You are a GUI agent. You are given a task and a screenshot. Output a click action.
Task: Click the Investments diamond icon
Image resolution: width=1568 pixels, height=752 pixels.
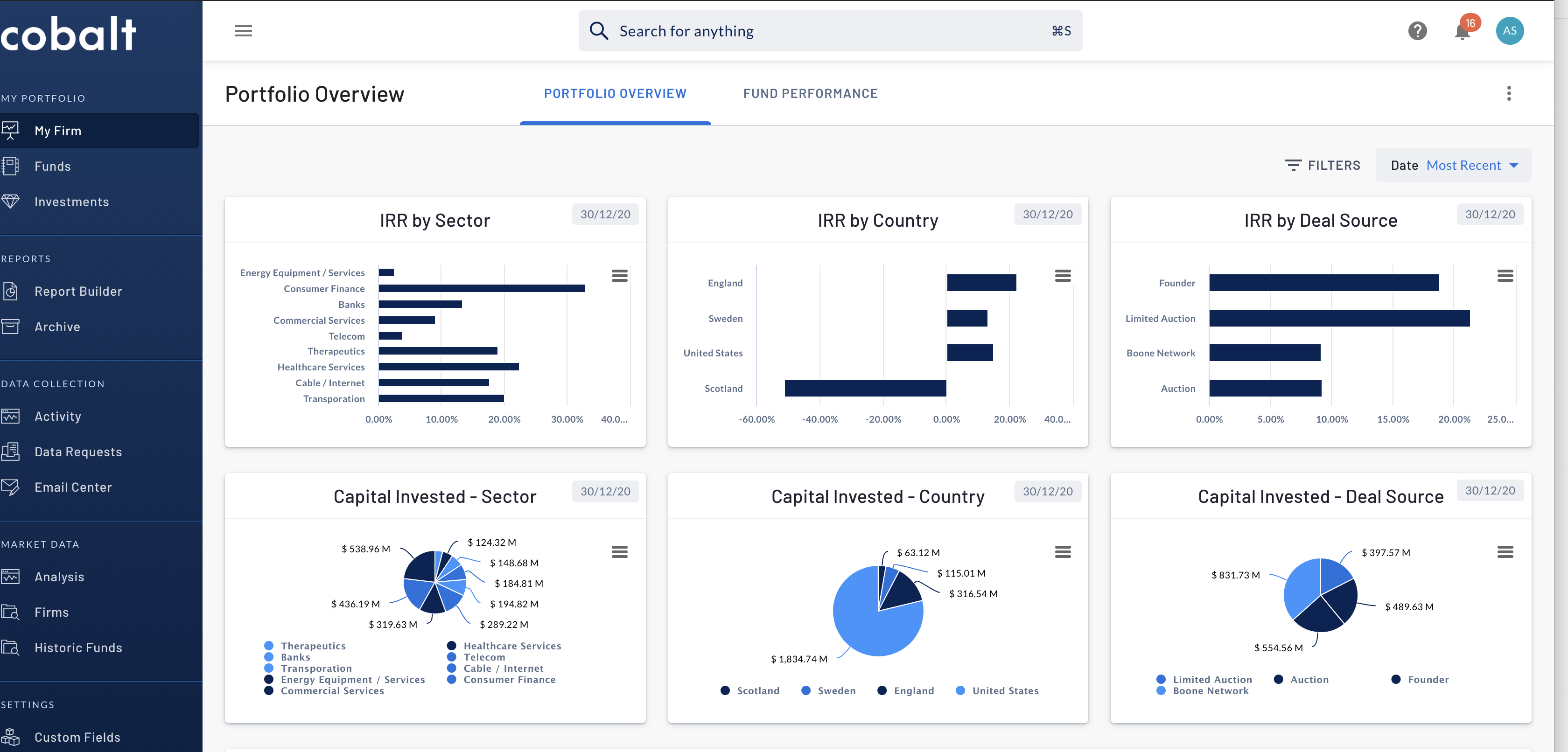pyautogui.click(x=12, y=202)
